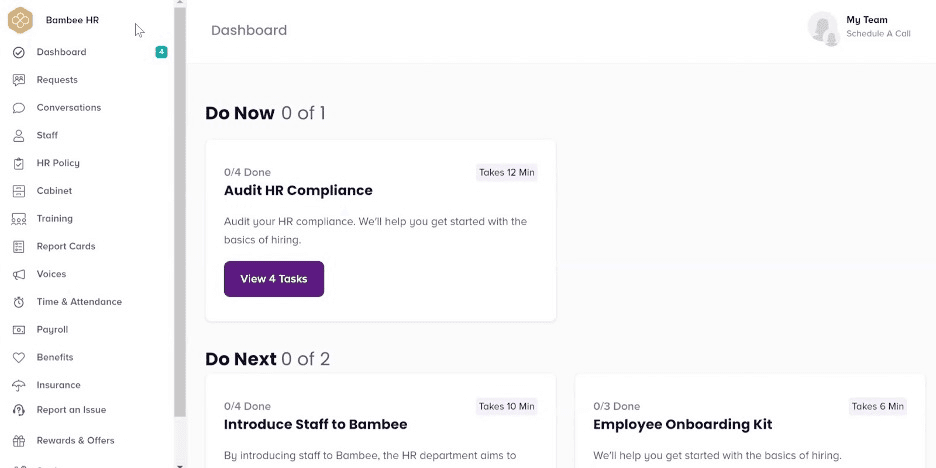Click the Benefits heart icon
This screenshot has height=468, width=936.
[x=18, y=357]
